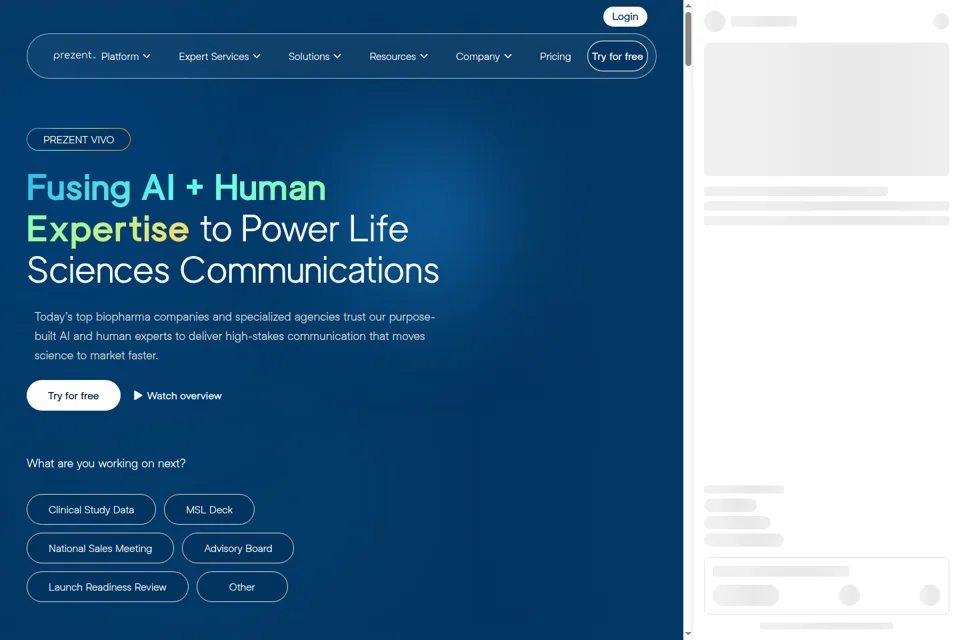Click Try for free in navigation bar
The width and height of the screenshot is (960, 640).
(617, 56)
